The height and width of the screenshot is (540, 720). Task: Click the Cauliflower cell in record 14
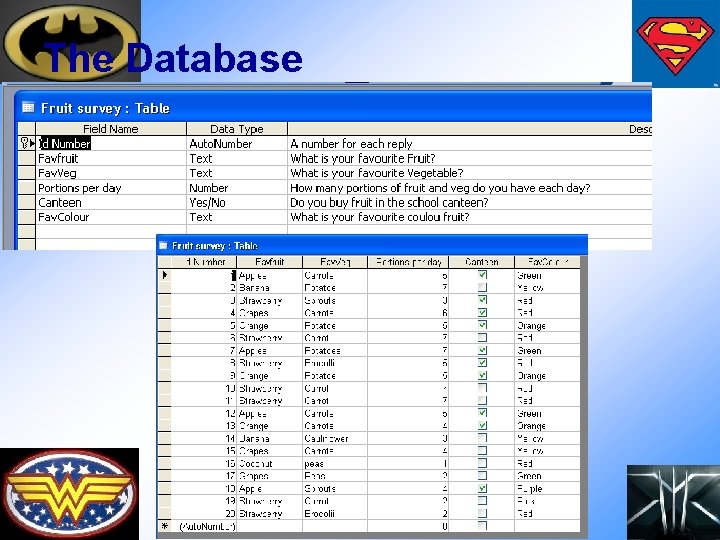point(335,439)
